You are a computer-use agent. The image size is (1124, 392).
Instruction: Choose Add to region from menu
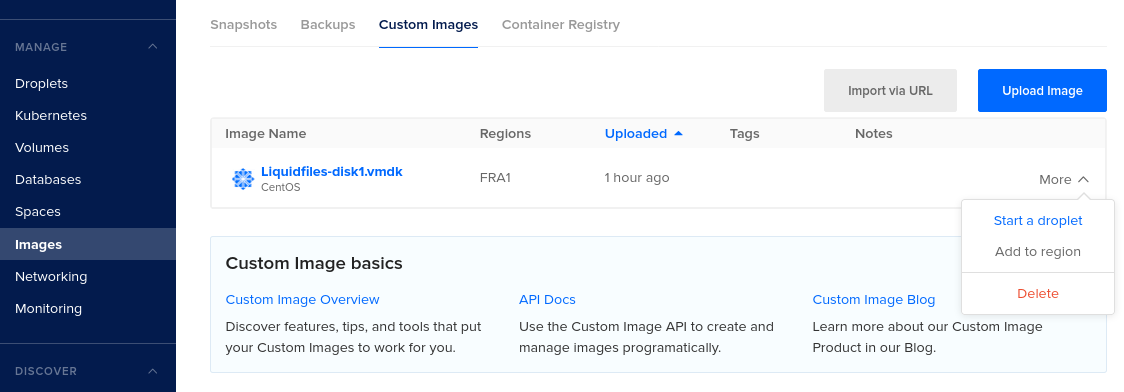(1038, 252)
